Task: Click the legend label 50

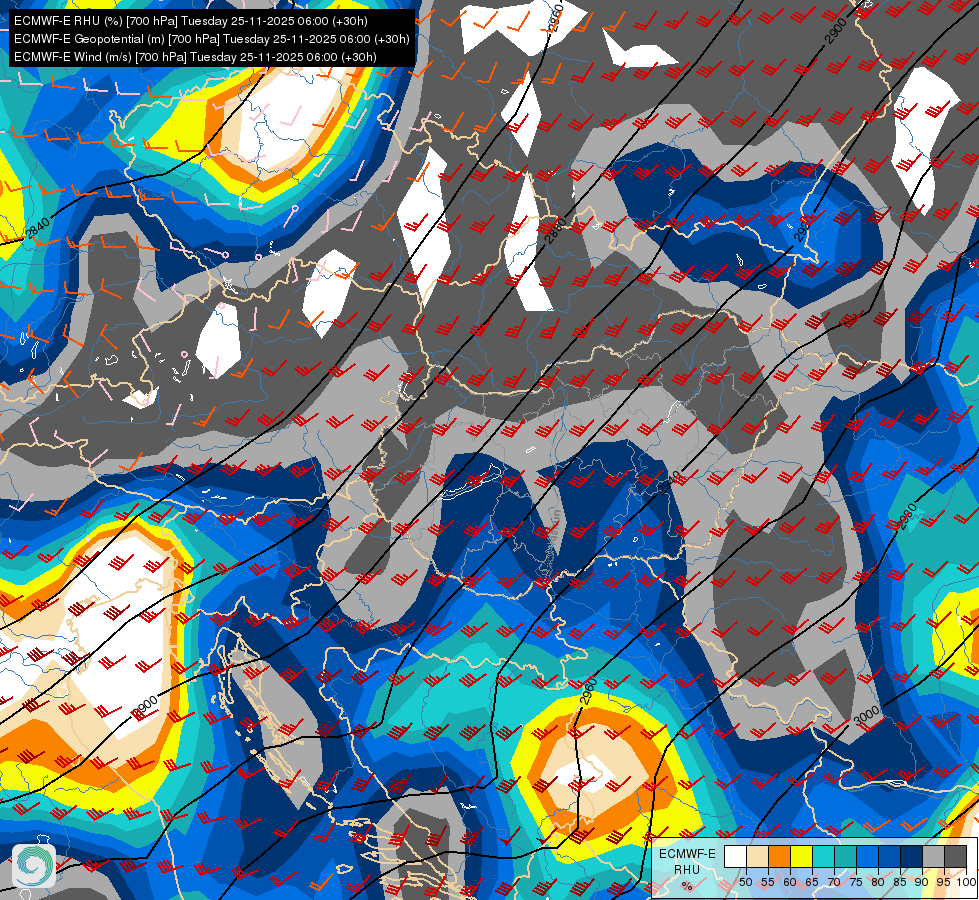Action: click(745, 882)
